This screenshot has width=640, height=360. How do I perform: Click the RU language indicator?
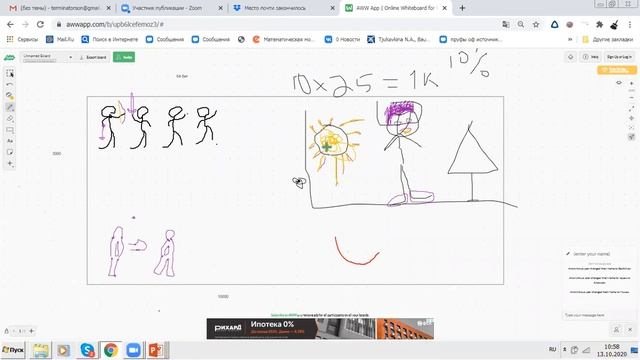[x=552, y=349]
